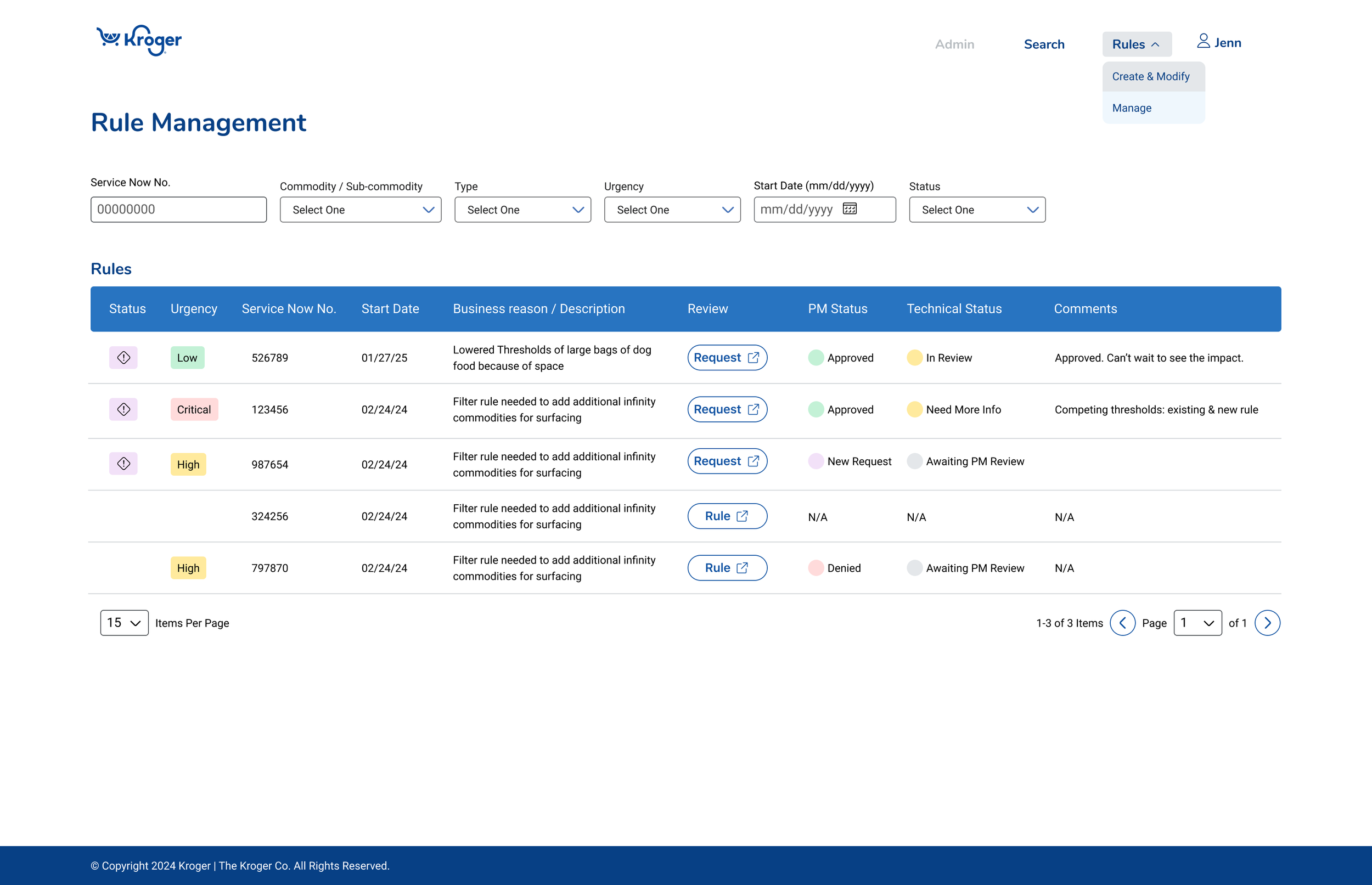Go to the next page arrow

coord(1266,623)
